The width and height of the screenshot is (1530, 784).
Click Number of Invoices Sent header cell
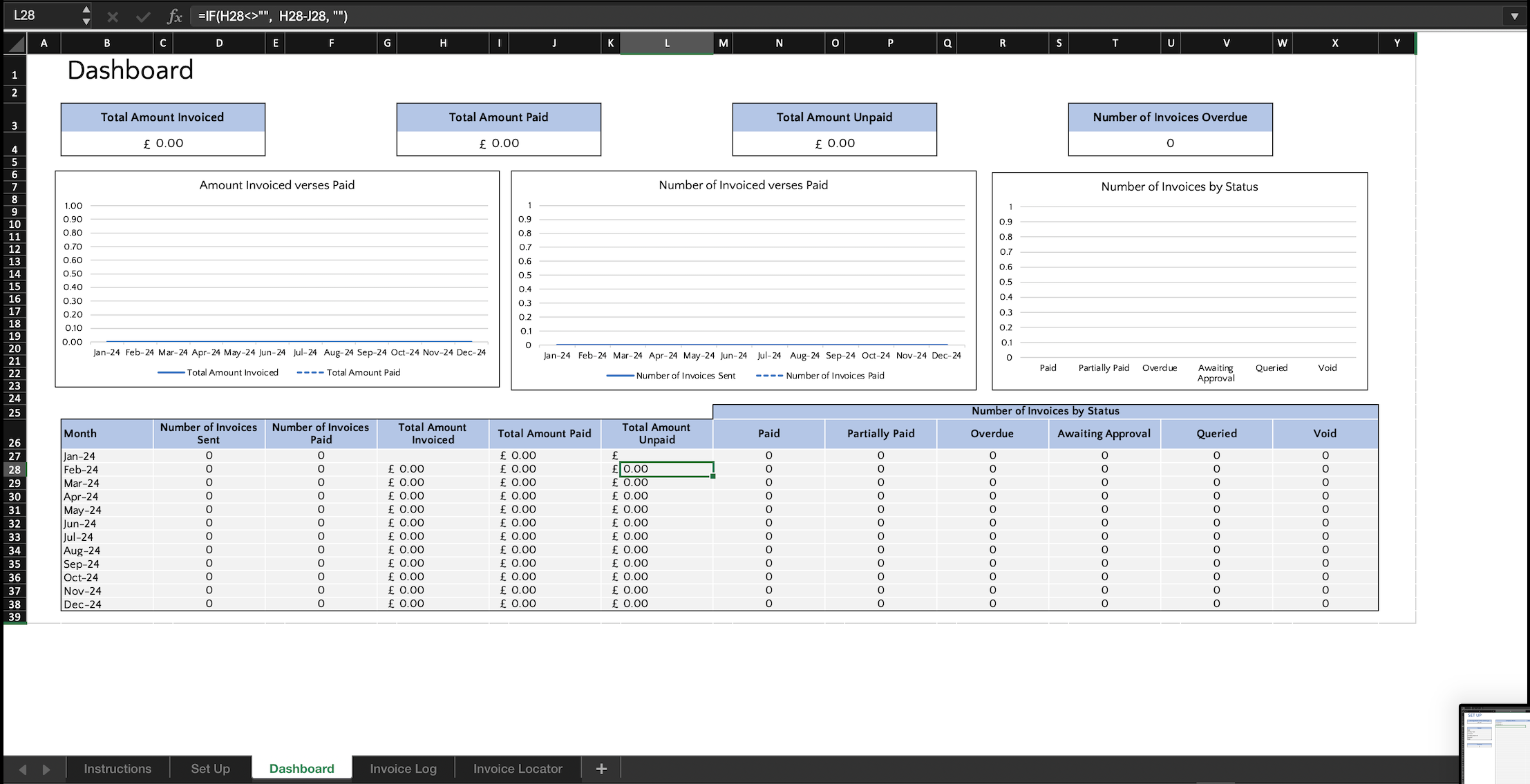[209, 434]
